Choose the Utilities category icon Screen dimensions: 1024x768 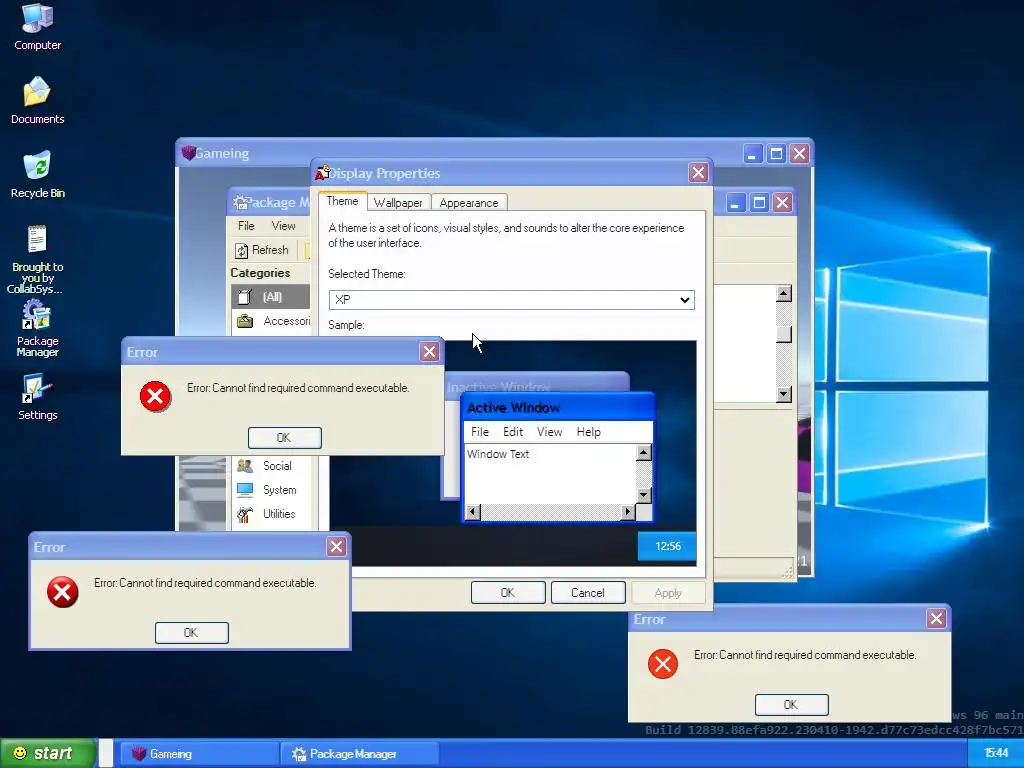(x=245, y=515)
